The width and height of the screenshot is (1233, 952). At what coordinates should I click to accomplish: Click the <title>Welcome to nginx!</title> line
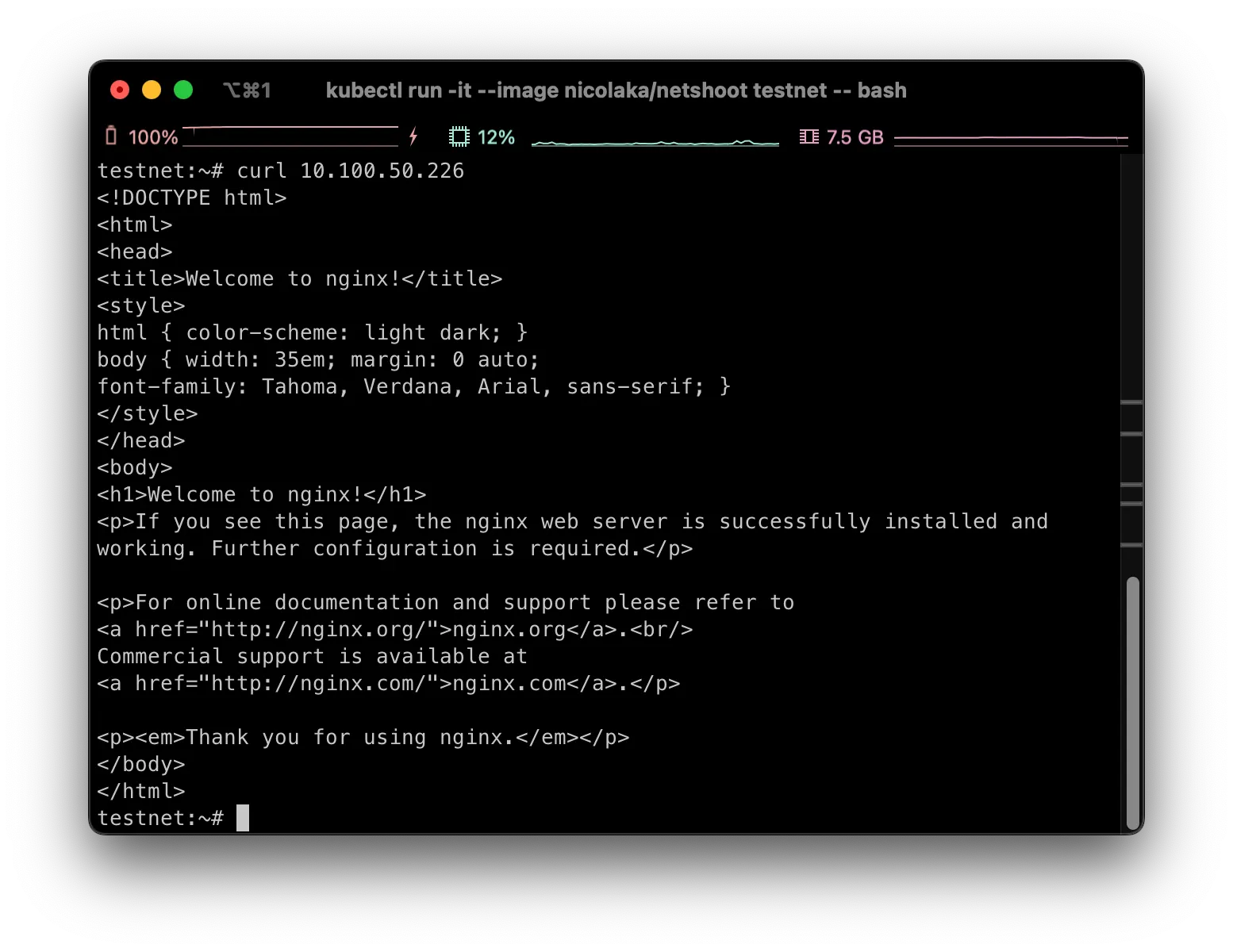point(300,278)
